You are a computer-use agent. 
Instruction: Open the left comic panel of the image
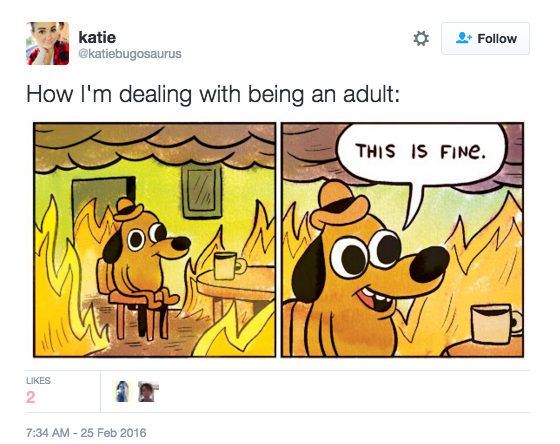[x=154, y=240]
